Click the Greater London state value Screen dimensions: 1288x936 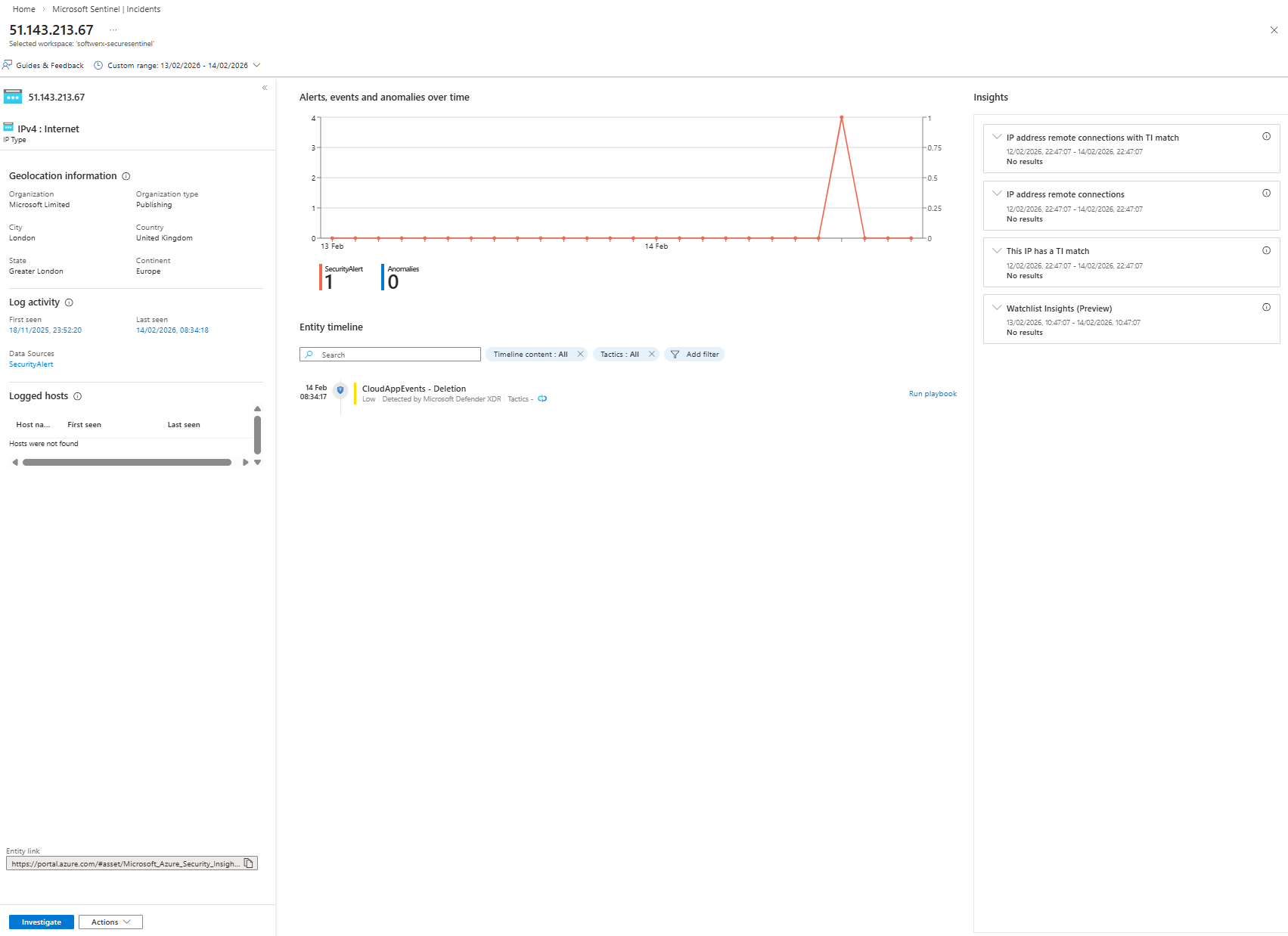(x=36, y=271)
